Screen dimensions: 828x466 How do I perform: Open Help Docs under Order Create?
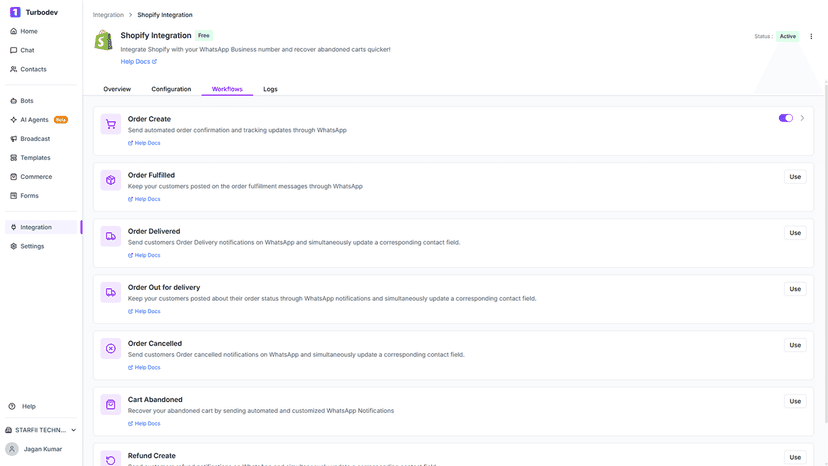click(144, 143)
